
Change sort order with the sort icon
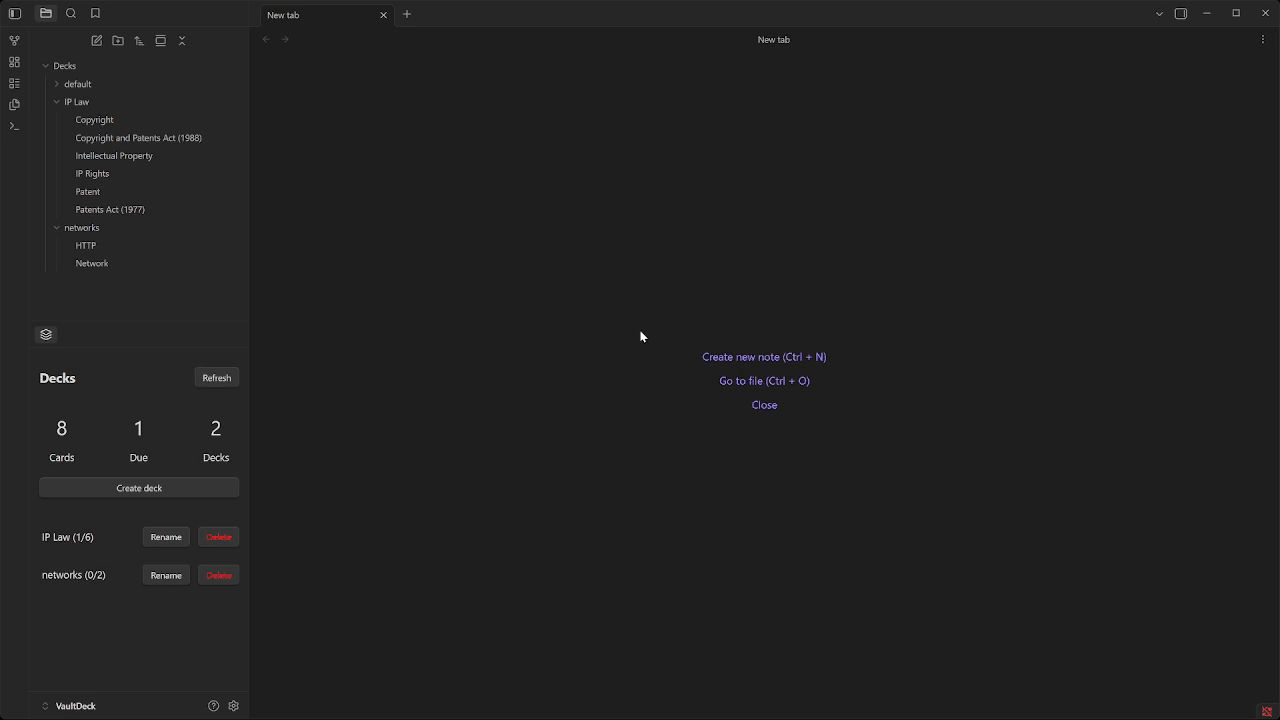point(139,40)
